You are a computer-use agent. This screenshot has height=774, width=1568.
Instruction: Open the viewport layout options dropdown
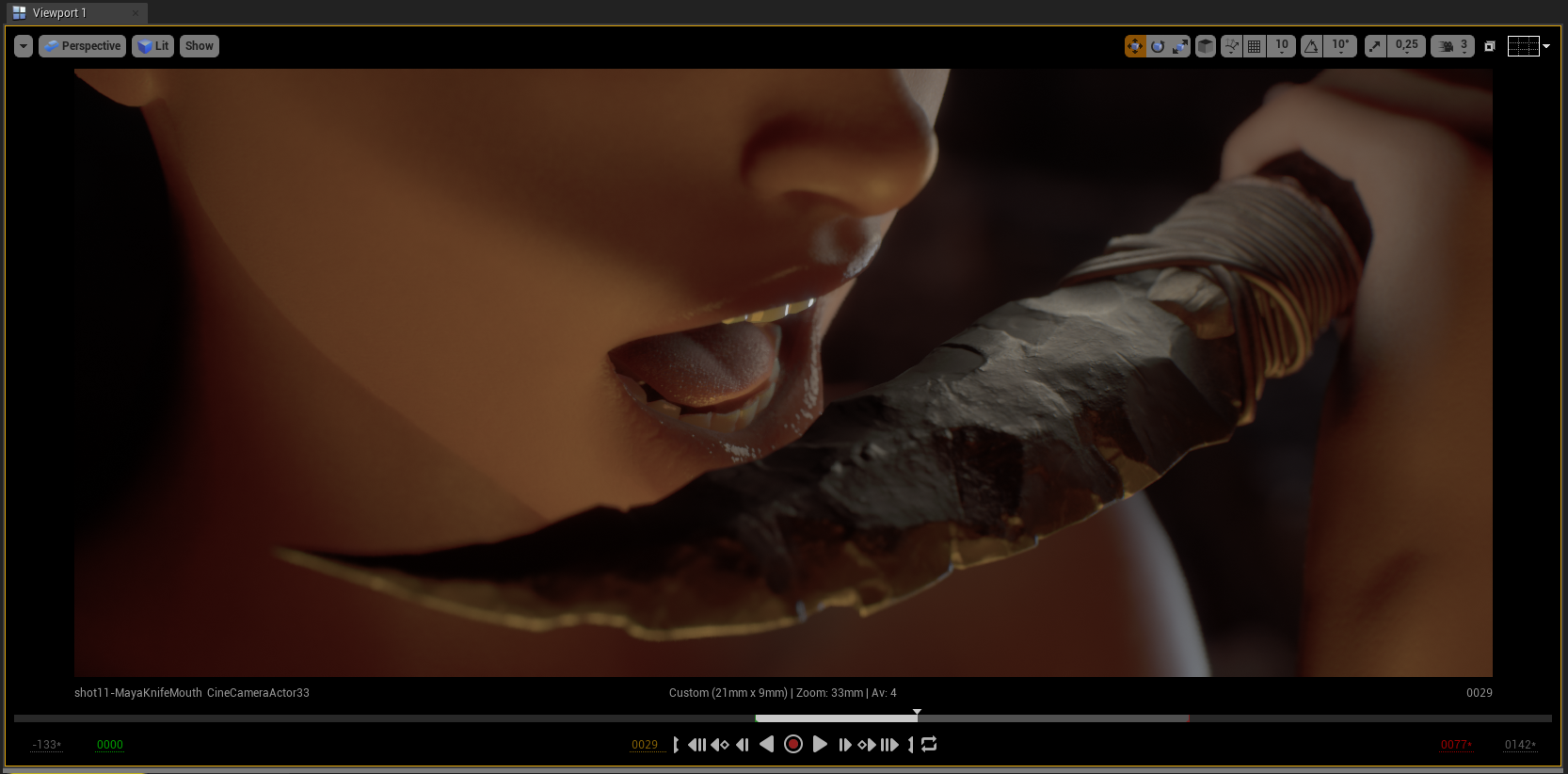(1528, 46)
